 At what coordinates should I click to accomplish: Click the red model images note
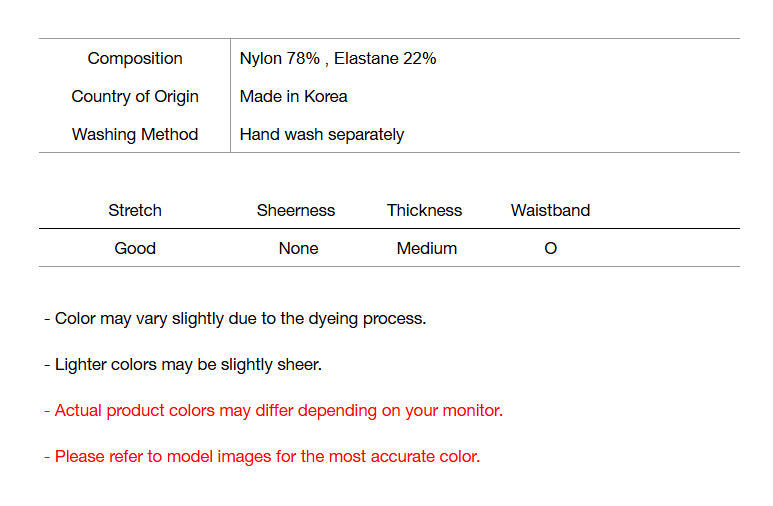263,456
